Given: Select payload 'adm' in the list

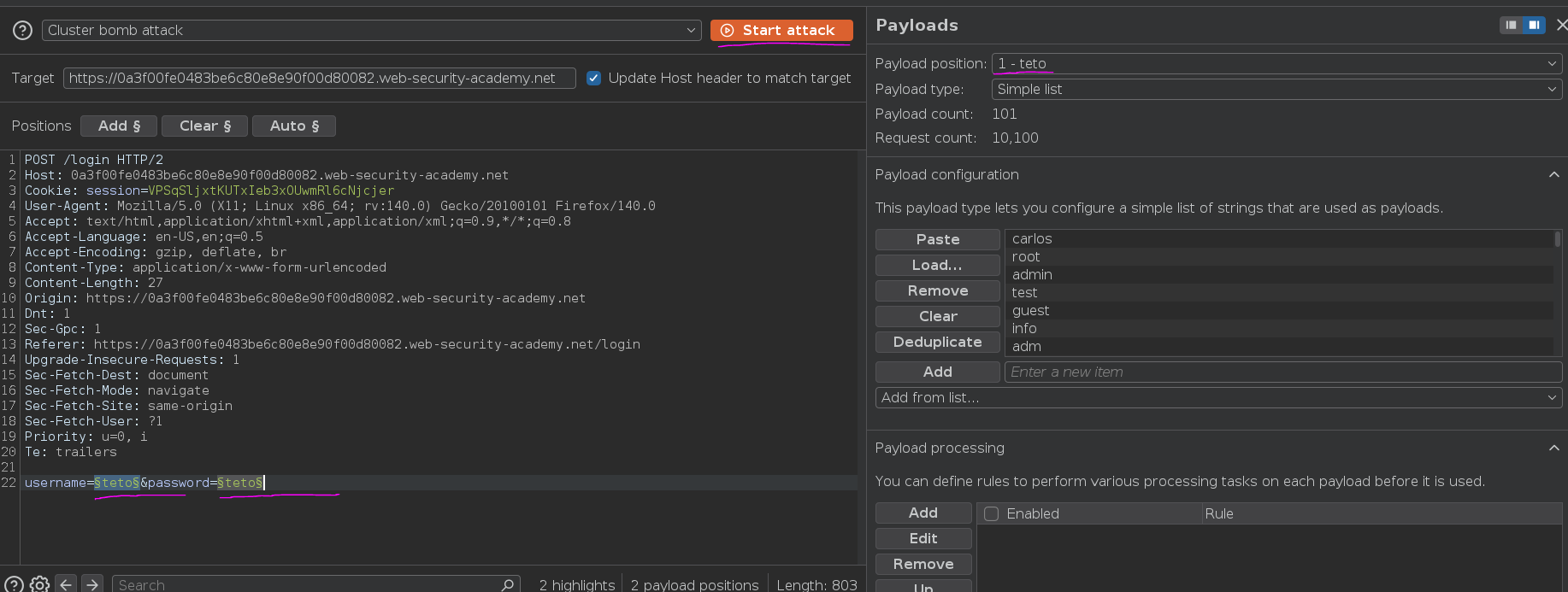Looking at the screenshot, I should (1279, 347).
